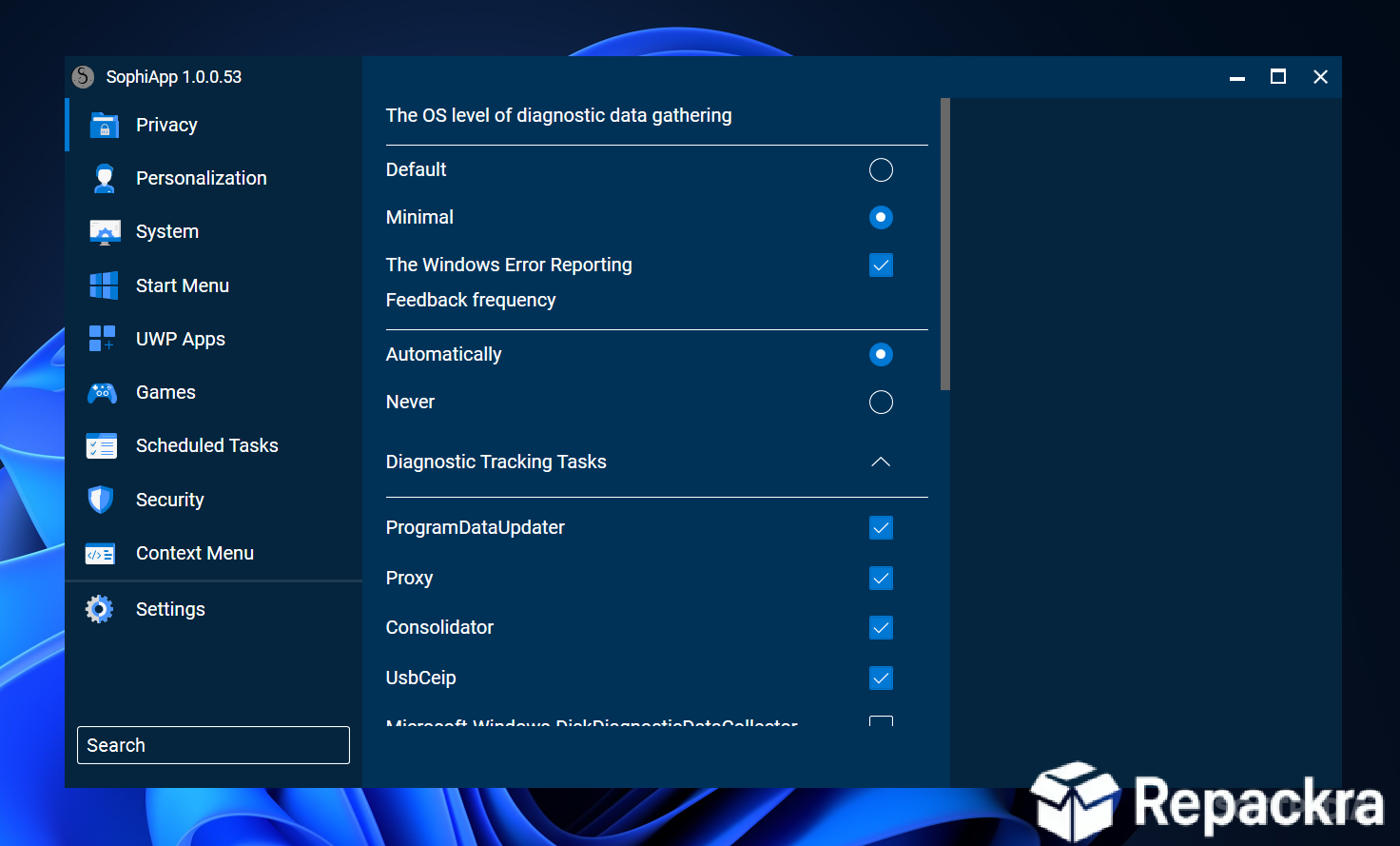This screenshot has height=846, width=1400.
Task: Open the Privacy section
Action: (x=214, y=125)
